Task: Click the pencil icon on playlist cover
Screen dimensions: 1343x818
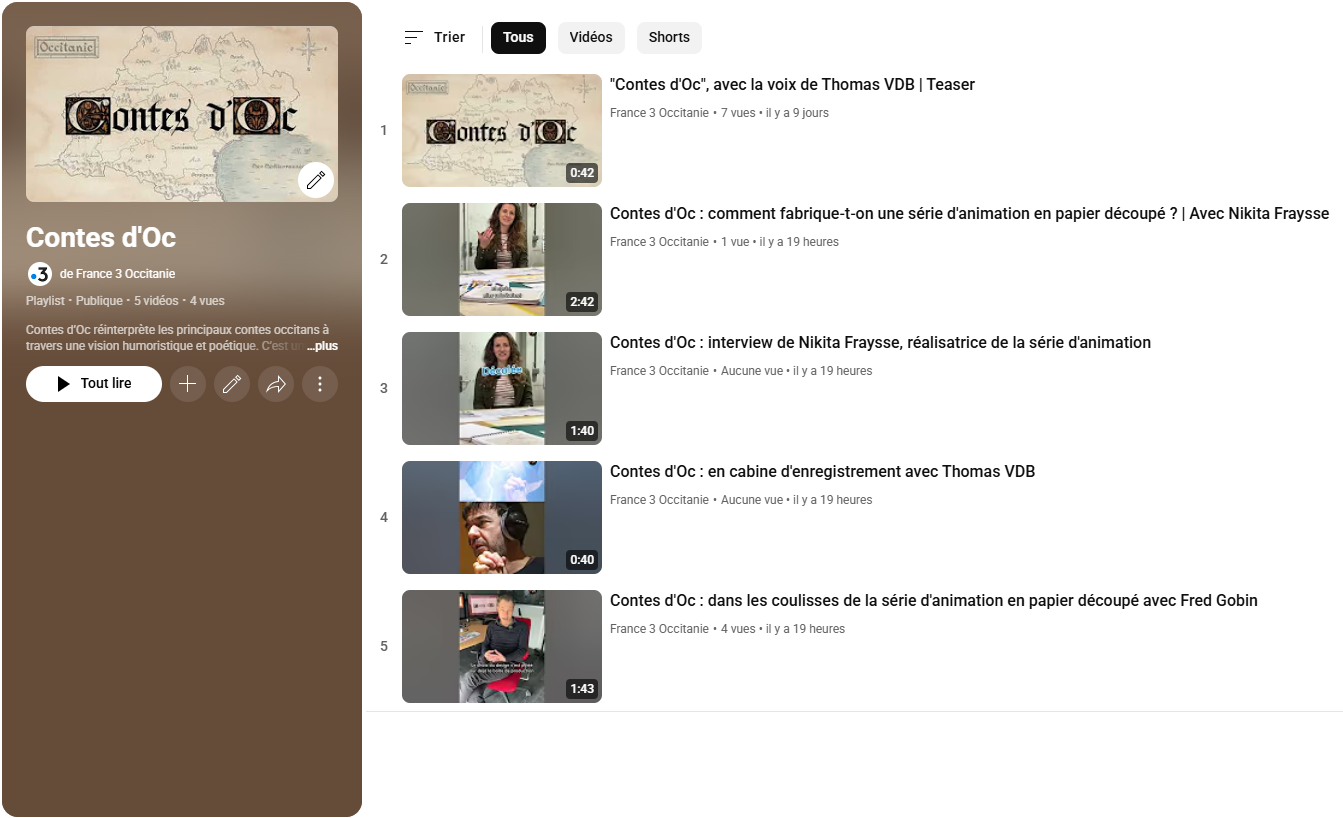Action: click(x=316, y=180)
